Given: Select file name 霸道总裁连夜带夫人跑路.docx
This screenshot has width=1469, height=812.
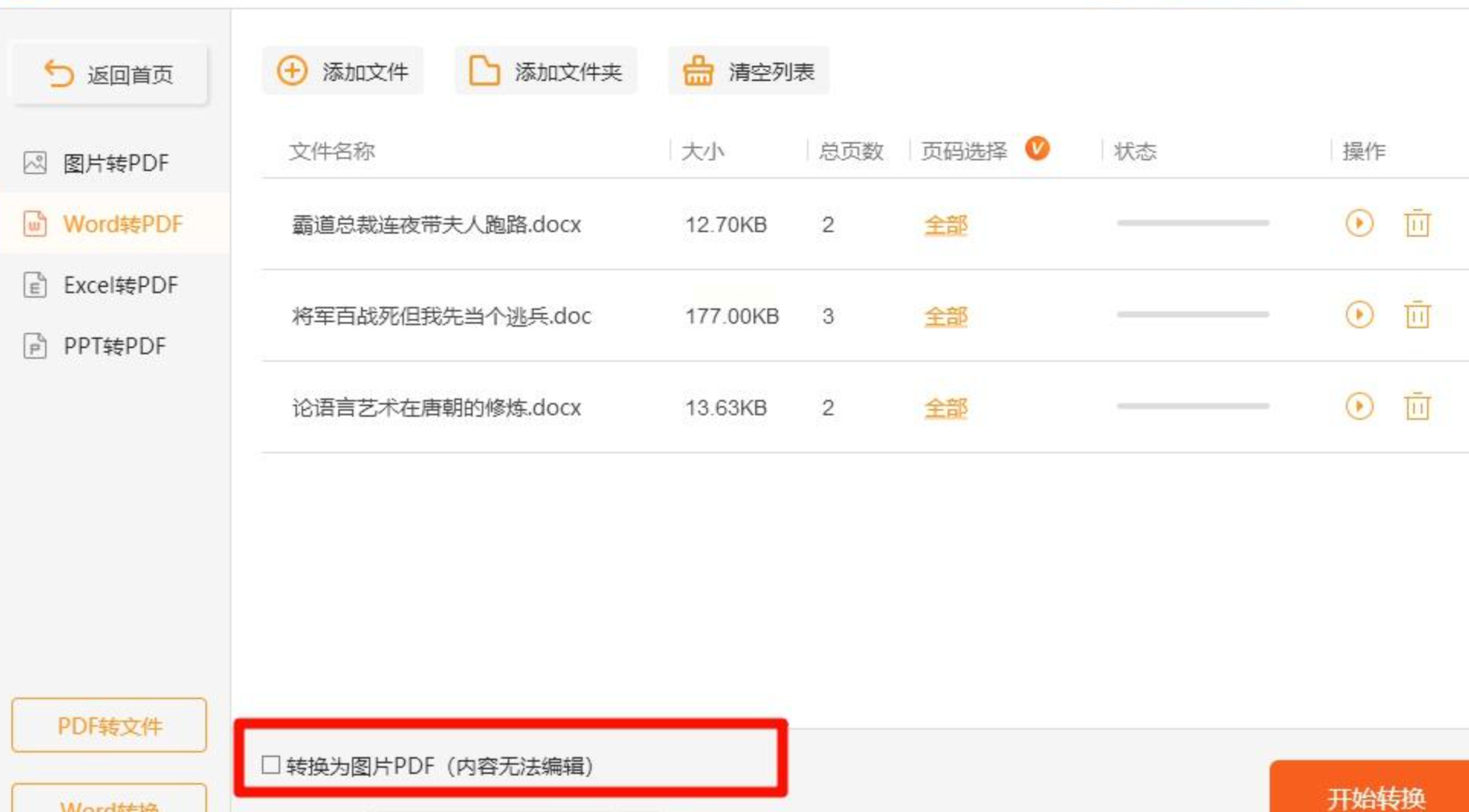Looking at the screenshot, I should coord(436,224).
